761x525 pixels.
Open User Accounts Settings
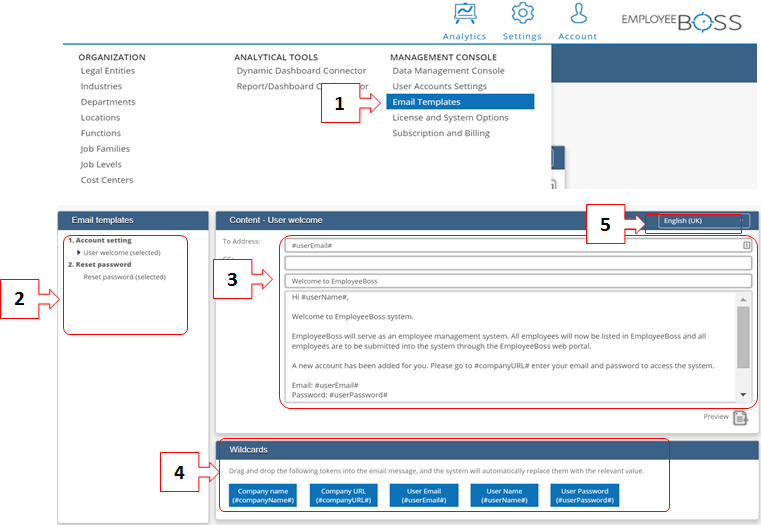(439, 86)
